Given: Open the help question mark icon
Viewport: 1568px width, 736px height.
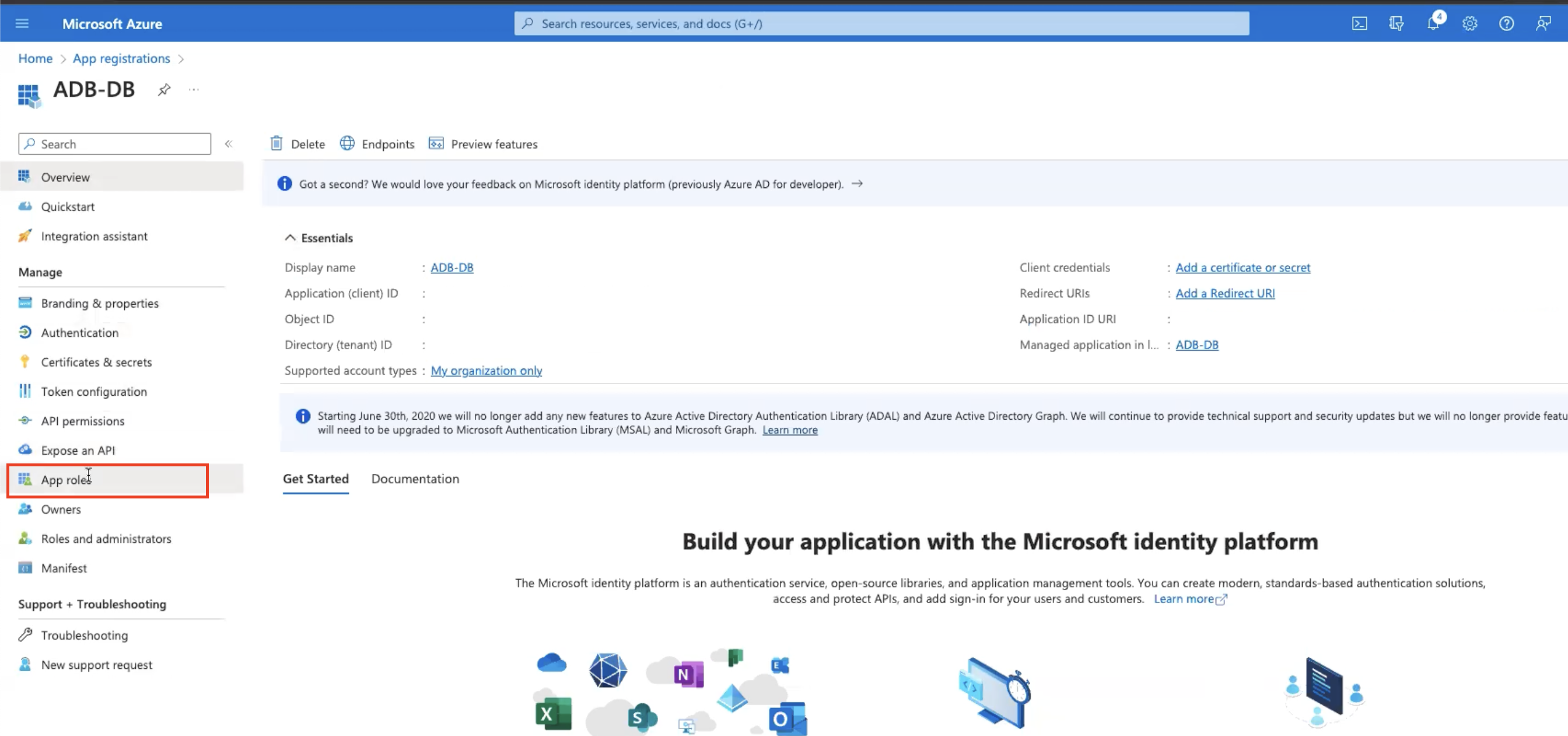Looking at the screenshot, I should pyautogui.click(x=1507, y=23).
